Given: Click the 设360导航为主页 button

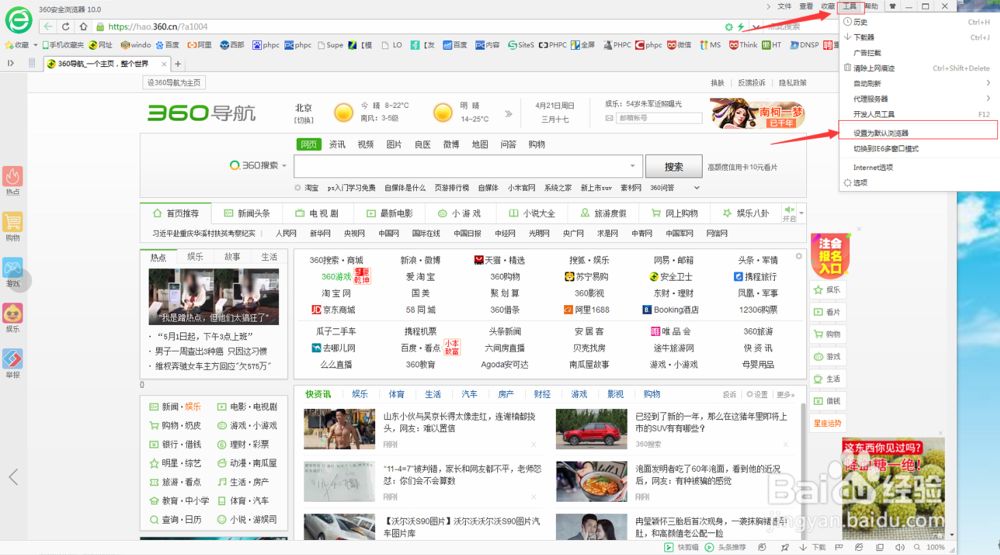Looking at the screenshot, I should (x=173, y=82).
